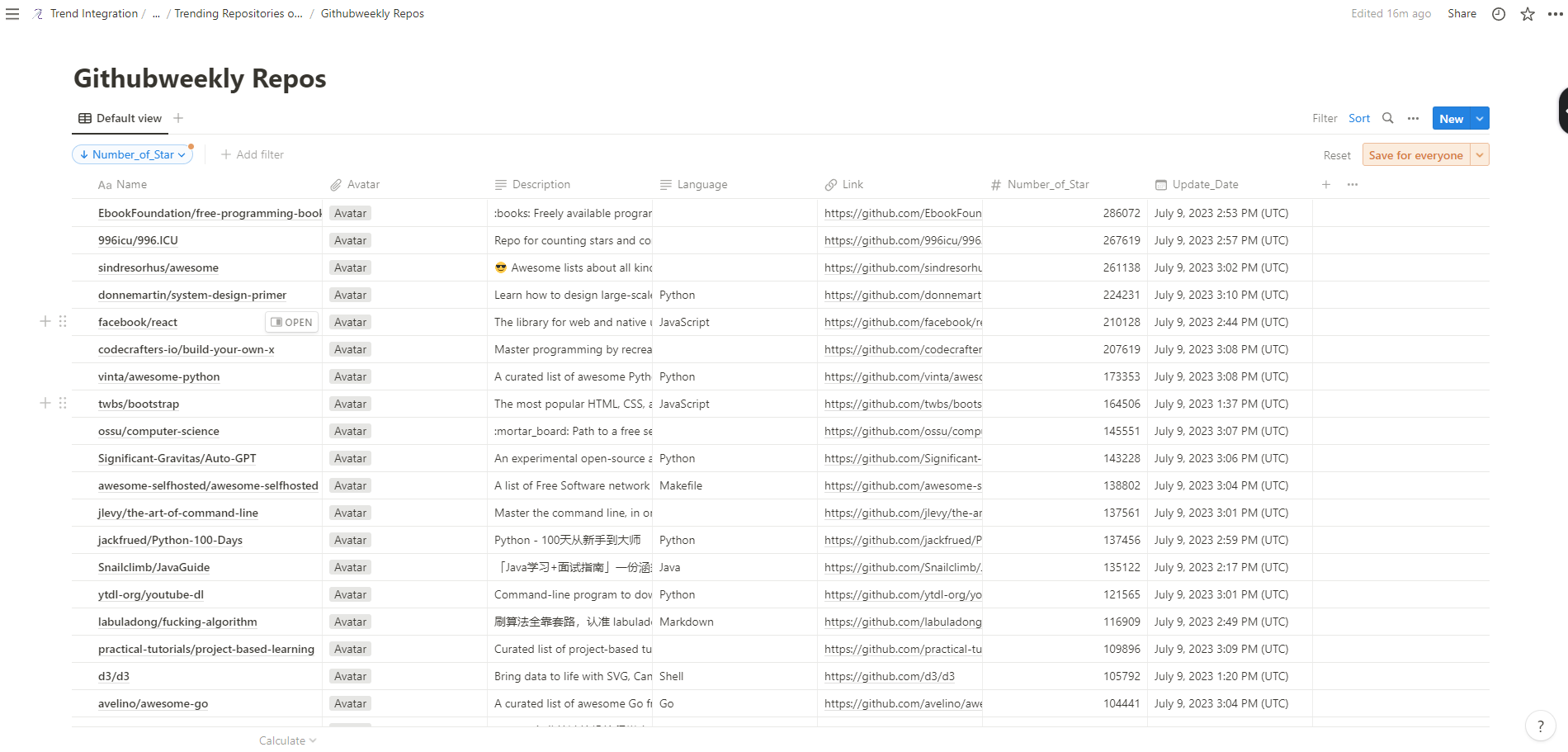Viewport: 1568px width, 752px height.
Task: Open the updates clock icon
Action: click(x=1499, y=14)
